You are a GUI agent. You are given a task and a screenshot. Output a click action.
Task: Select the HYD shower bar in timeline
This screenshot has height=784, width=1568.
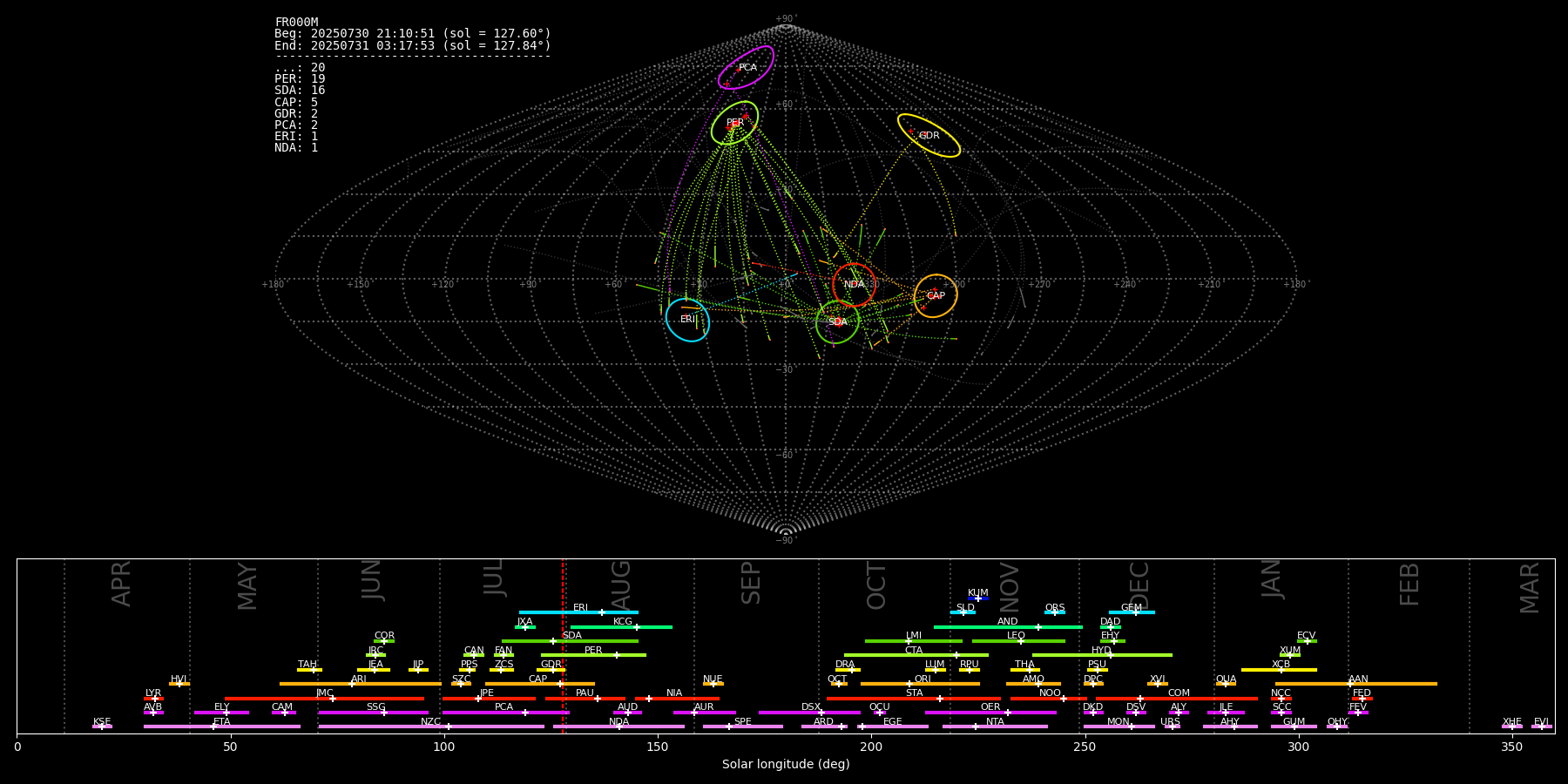click(x=1102, y=655)
